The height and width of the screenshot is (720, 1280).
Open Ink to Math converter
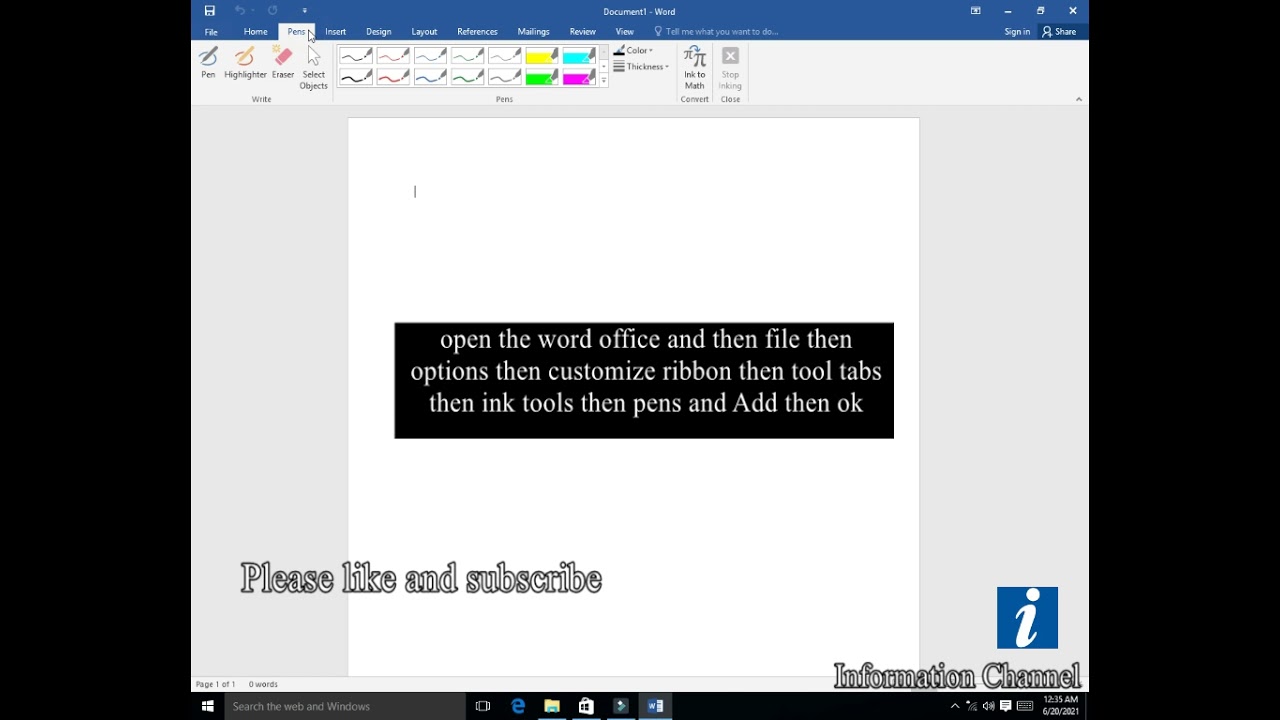click(x=694, y=68)
